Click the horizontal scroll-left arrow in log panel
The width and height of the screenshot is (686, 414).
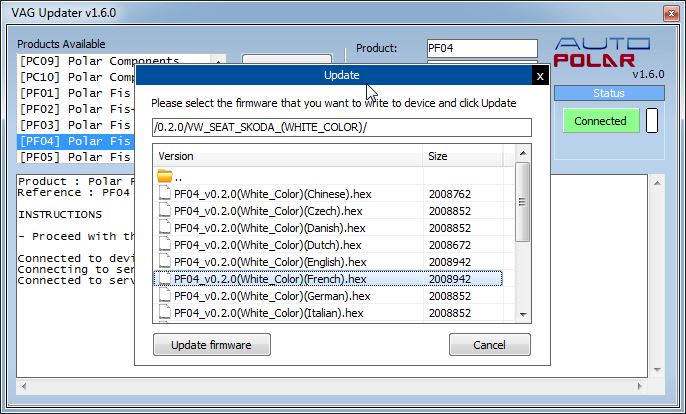(24, 386)
